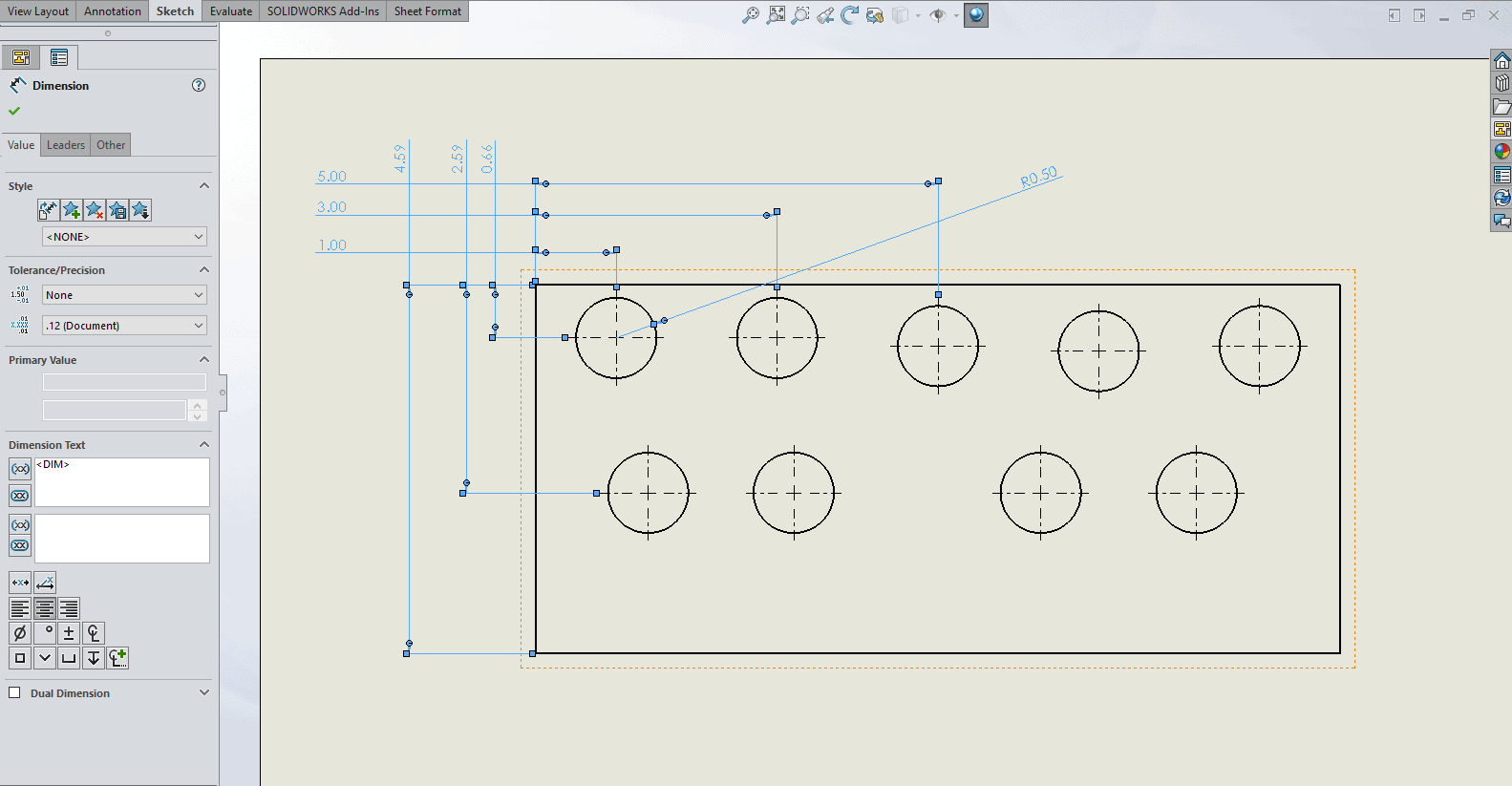Open Custom Properties task pane icon
This screenshot has width=1512, height=786.
[1501, 175]
